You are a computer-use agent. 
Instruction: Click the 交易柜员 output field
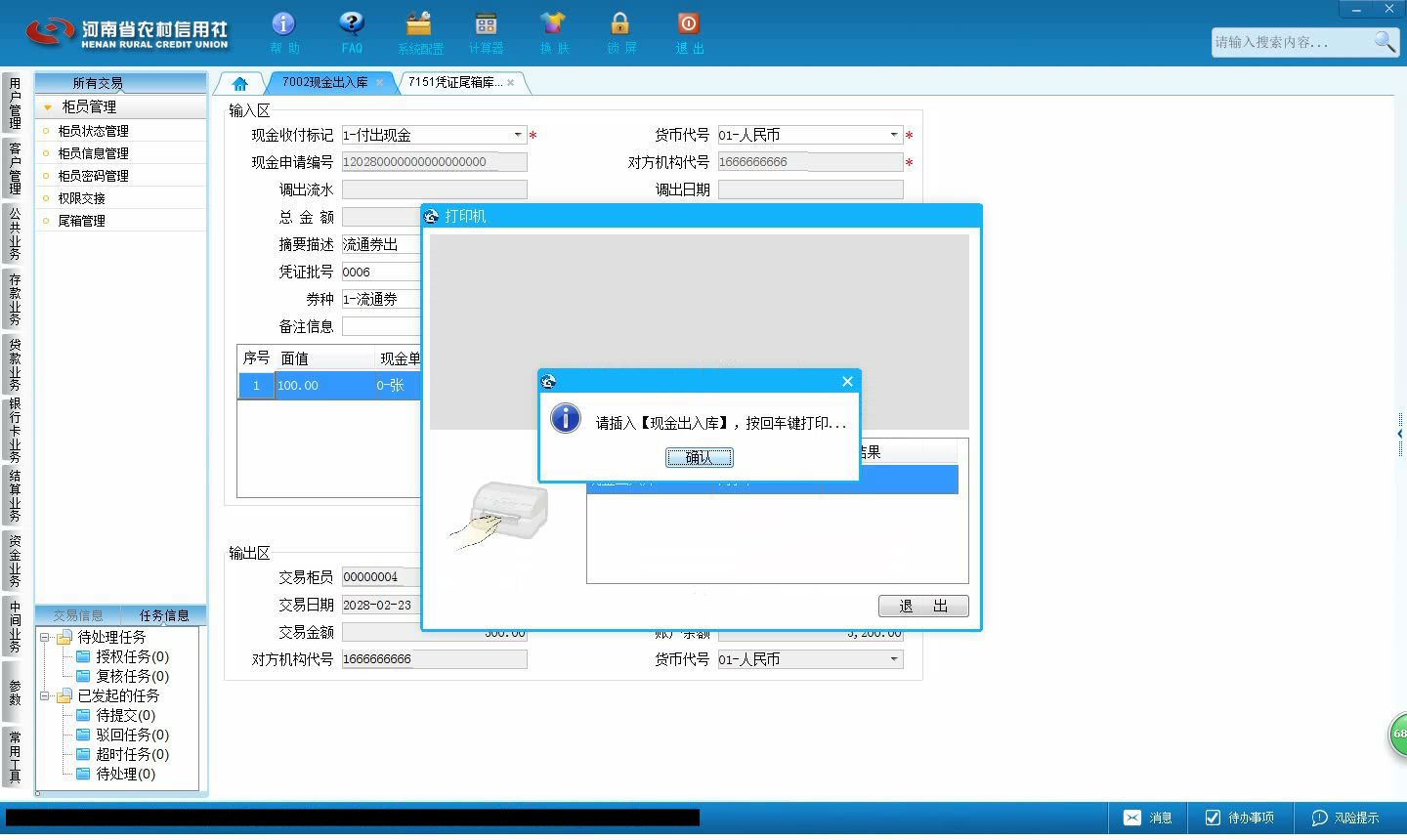(x=383, y=577)
